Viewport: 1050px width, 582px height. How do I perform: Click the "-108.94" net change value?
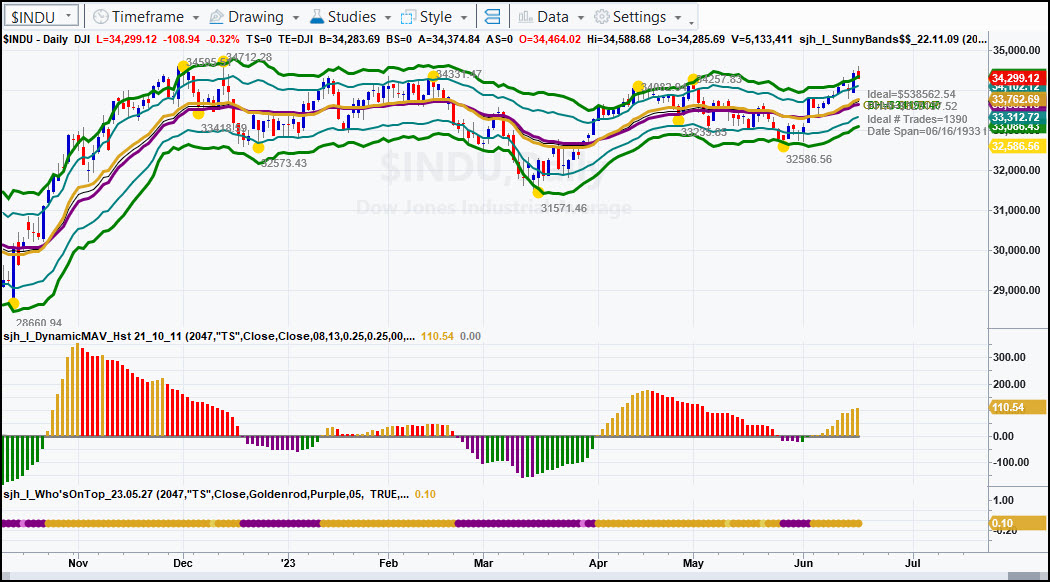(181, 40)
